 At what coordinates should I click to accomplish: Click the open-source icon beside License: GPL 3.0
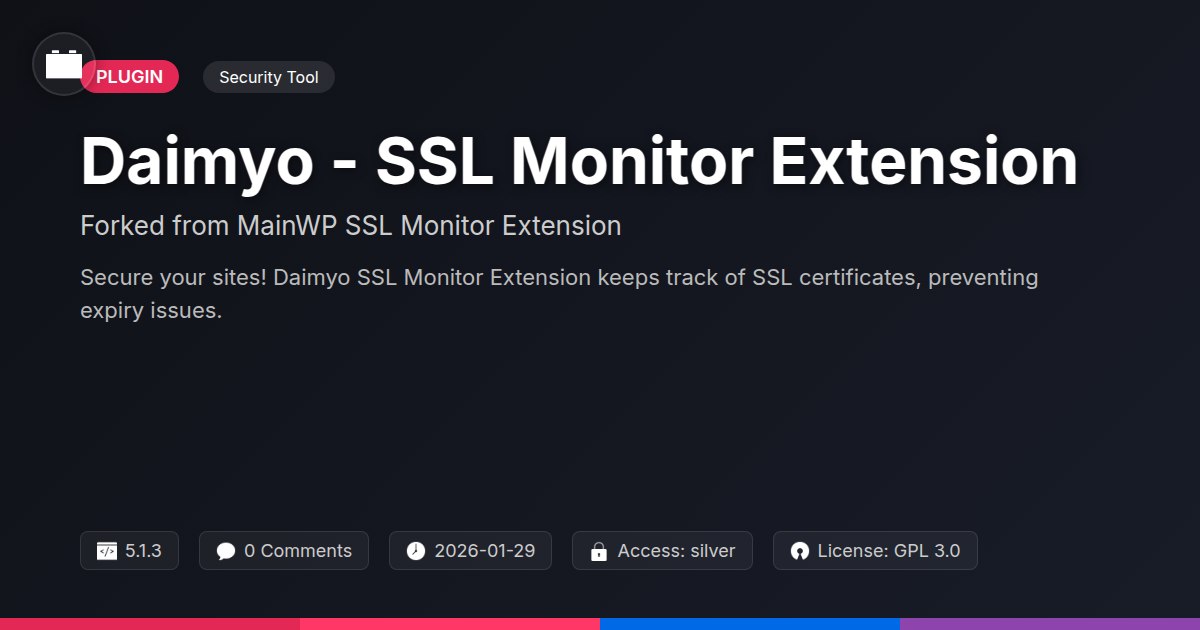[x=799, y=551]
